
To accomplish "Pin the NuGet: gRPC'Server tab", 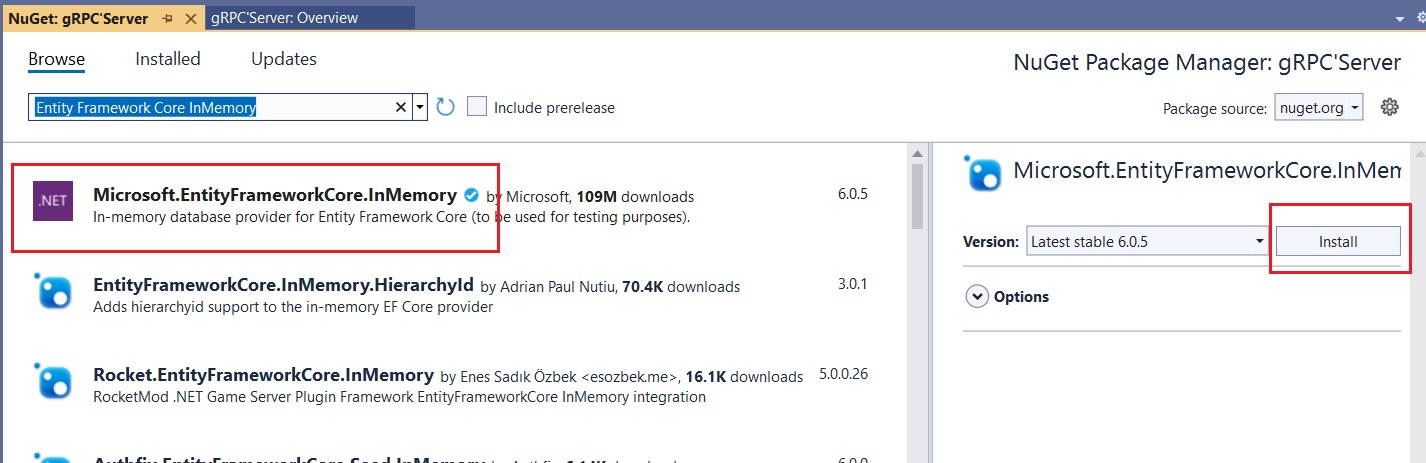I will point(167,18).
